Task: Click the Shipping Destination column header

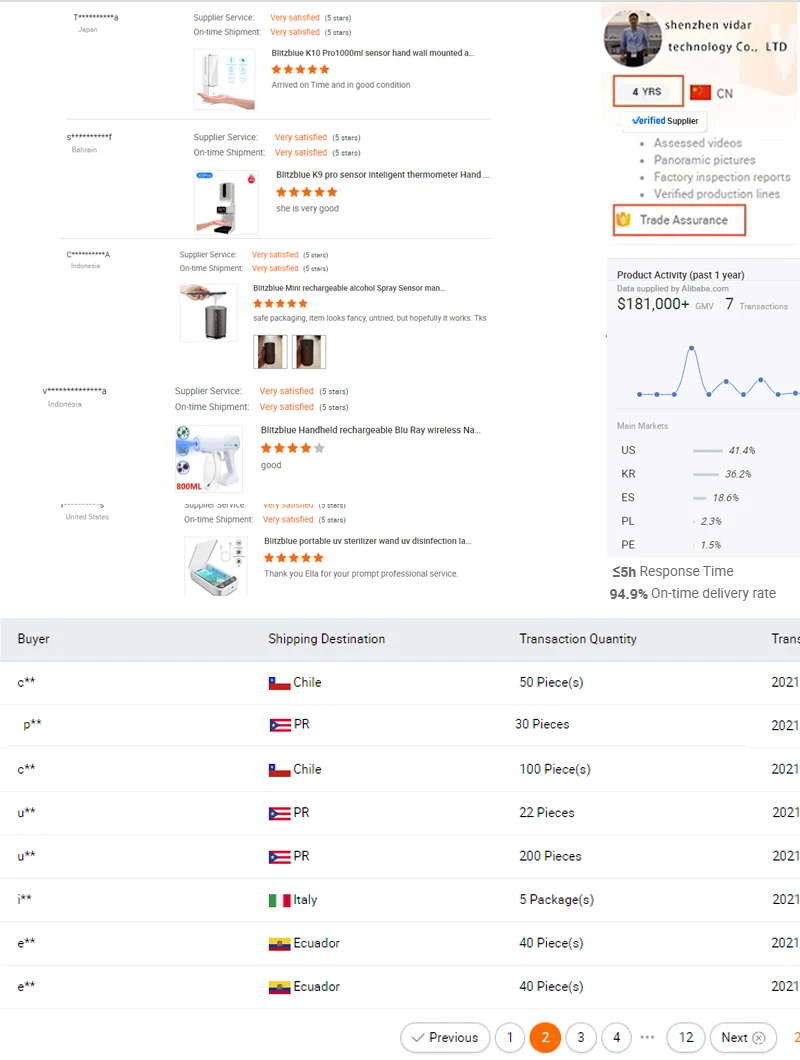Action: [326, 639]
